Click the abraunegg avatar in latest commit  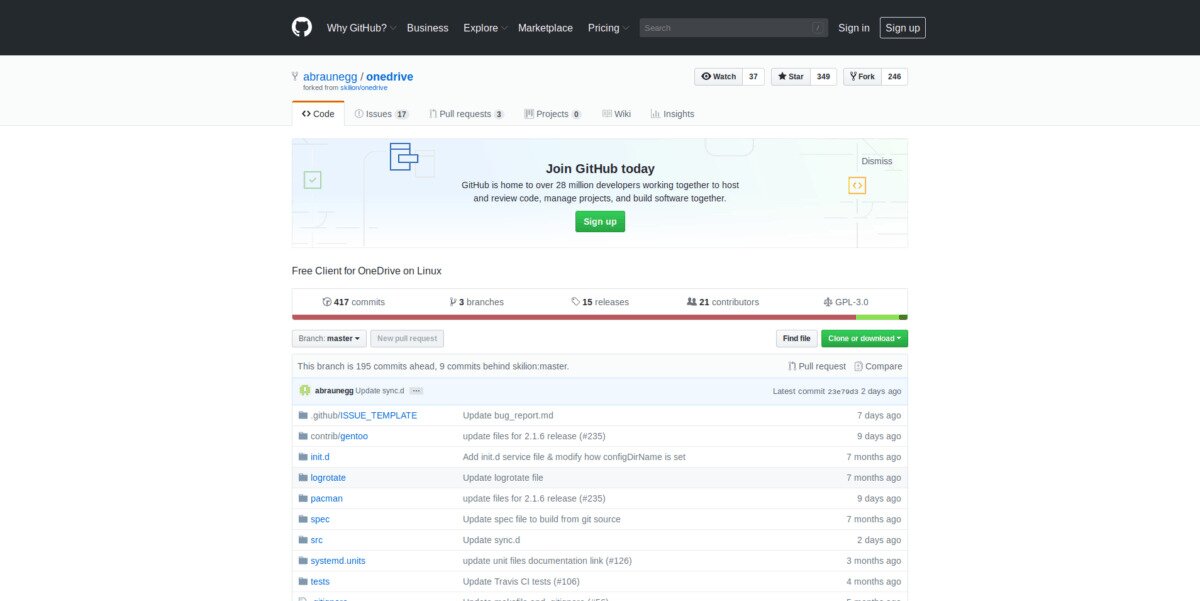pyautogui.click(x=305, y=390)
